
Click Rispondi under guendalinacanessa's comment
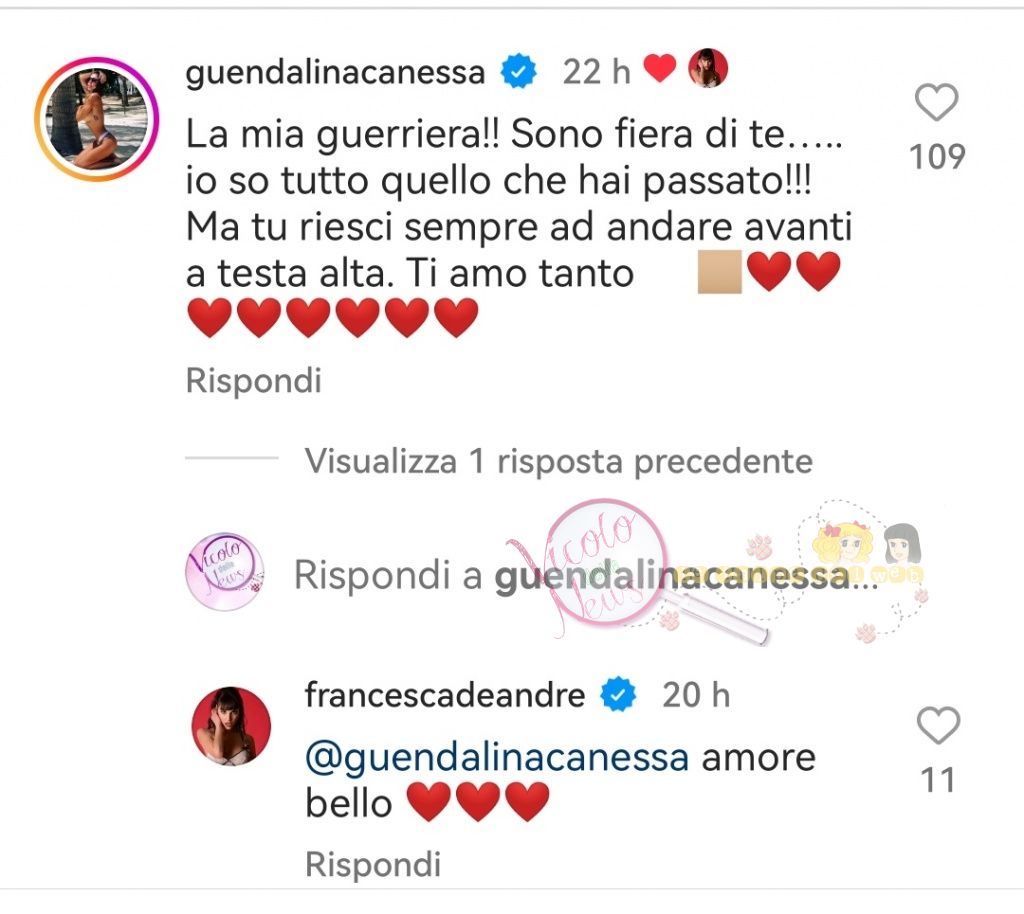254,381
